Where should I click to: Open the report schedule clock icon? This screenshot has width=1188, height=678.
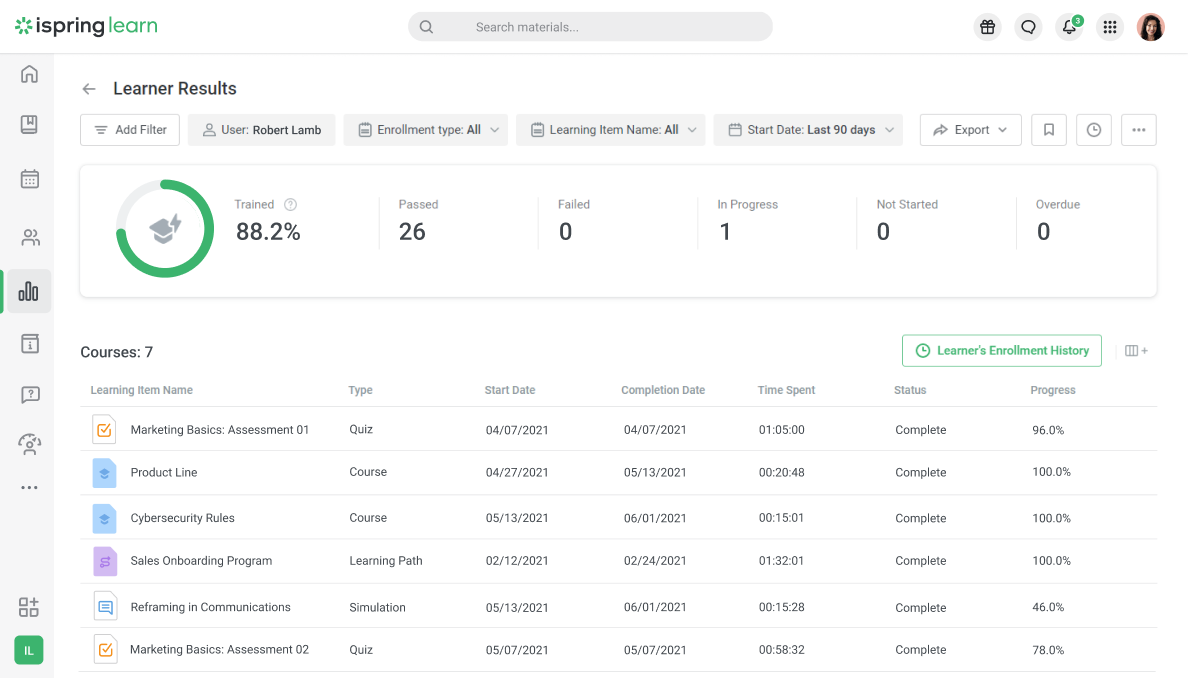tap(1093, 129)
